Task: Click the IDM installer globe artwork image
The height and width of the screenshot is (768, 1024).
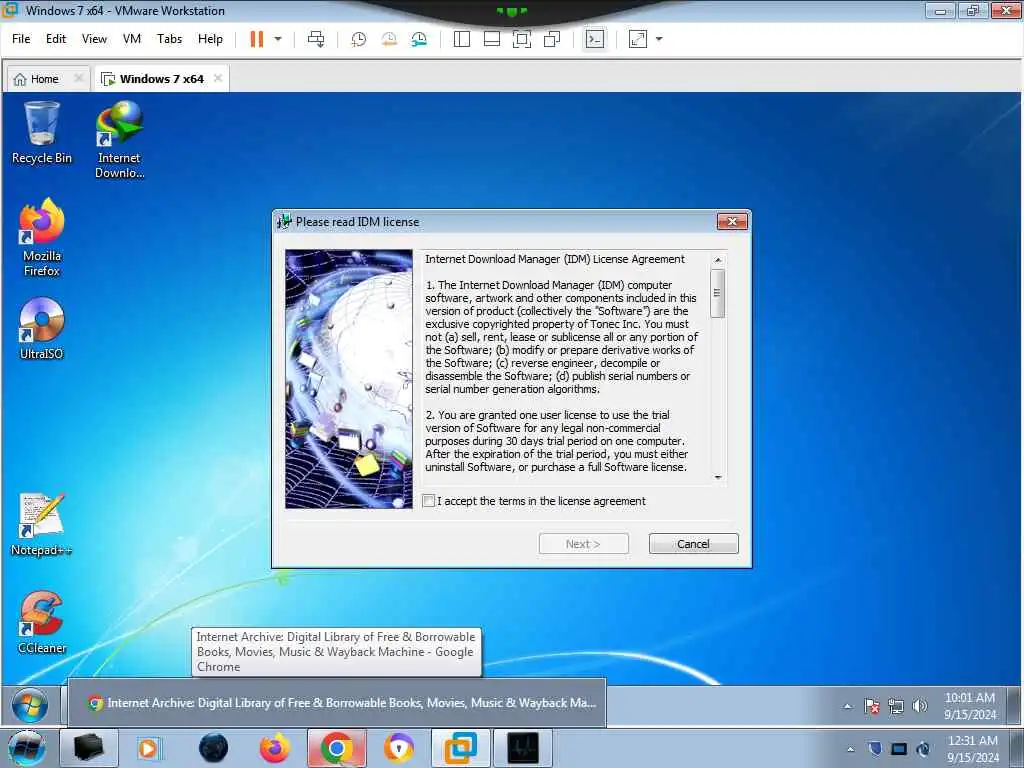Action: (x=349, y=379)
